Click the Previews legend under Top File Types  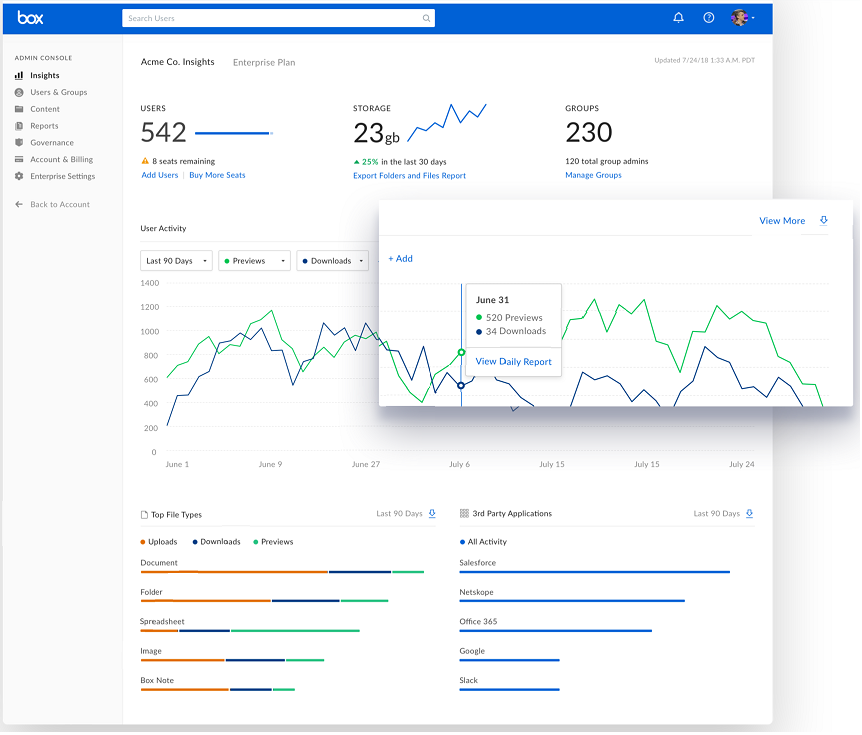273,541
